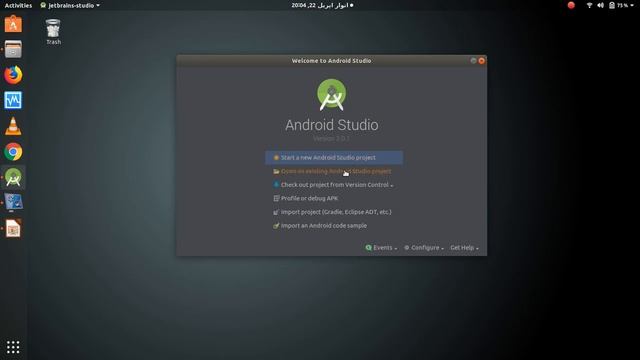The width and height of the screenshot is (640, 360).
Task: Launch Firefox from the dock
Action: pyautogui.click(x=13, y=75)
